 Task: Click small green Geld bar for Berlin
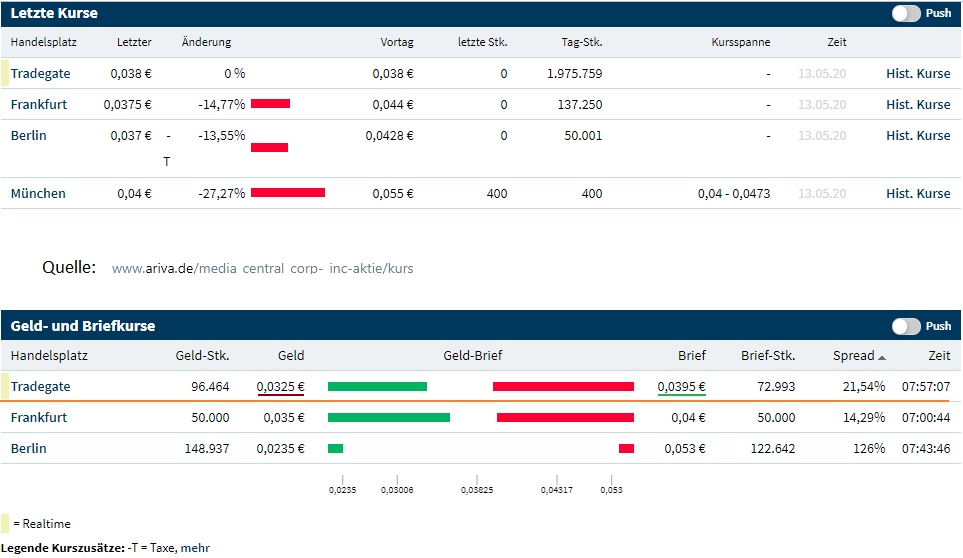335,448
